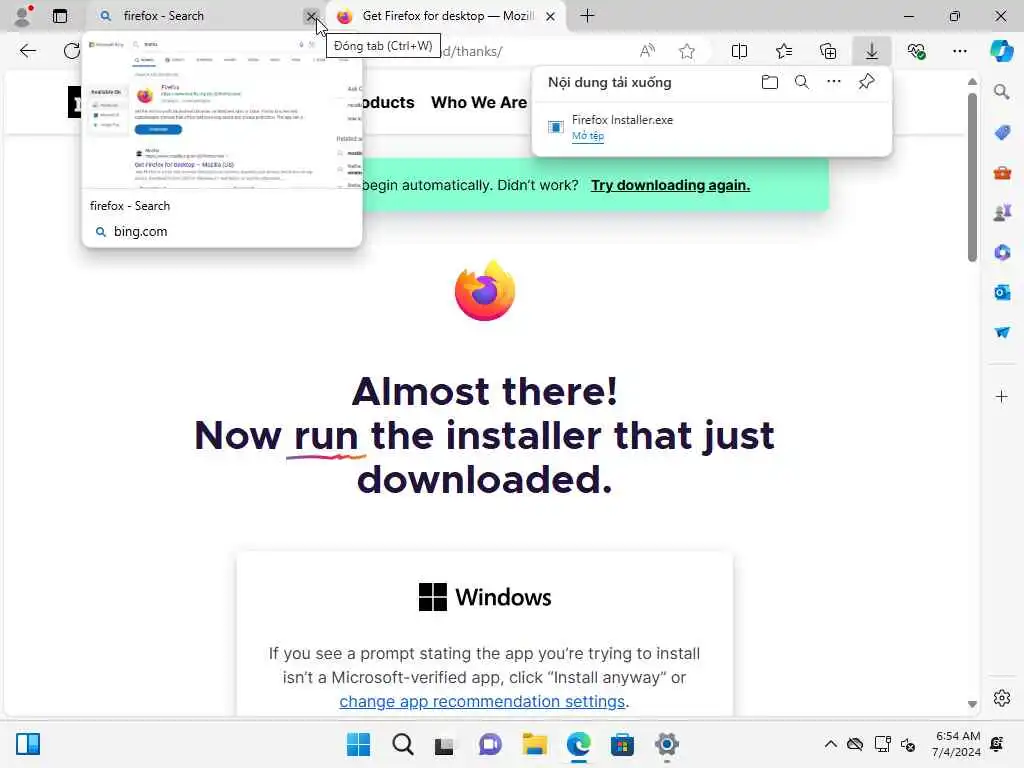Open sidebar Outlook icon
The width and height of the screenshot is (1024, 768).
[1002, 293]
